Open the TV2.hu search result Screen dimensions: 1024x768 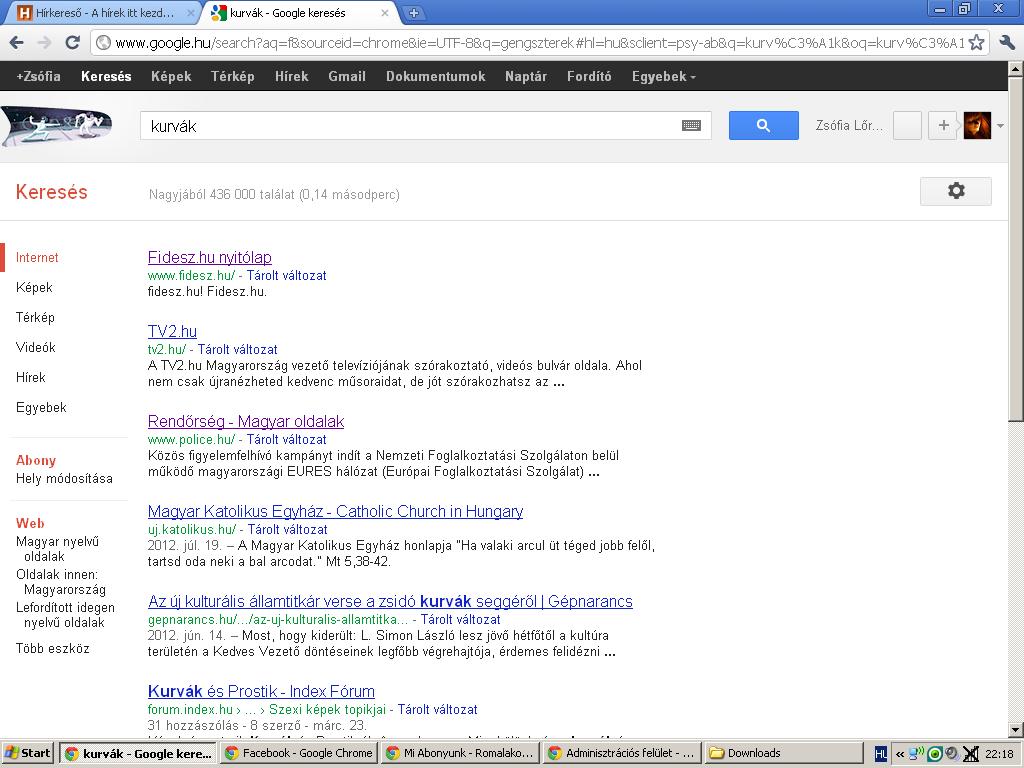pyautogui.click(x=172, y=331)
